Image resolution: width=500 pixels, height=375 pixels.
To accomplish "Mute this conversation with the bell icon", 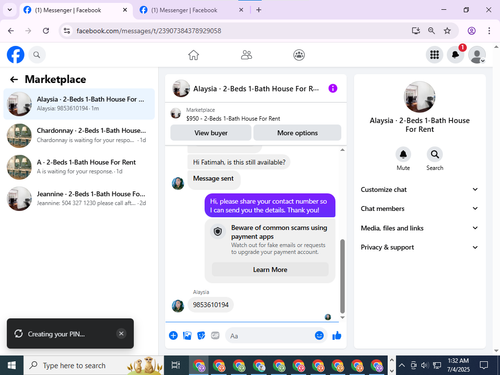I will pyautogui.click(x=403, y=154).
